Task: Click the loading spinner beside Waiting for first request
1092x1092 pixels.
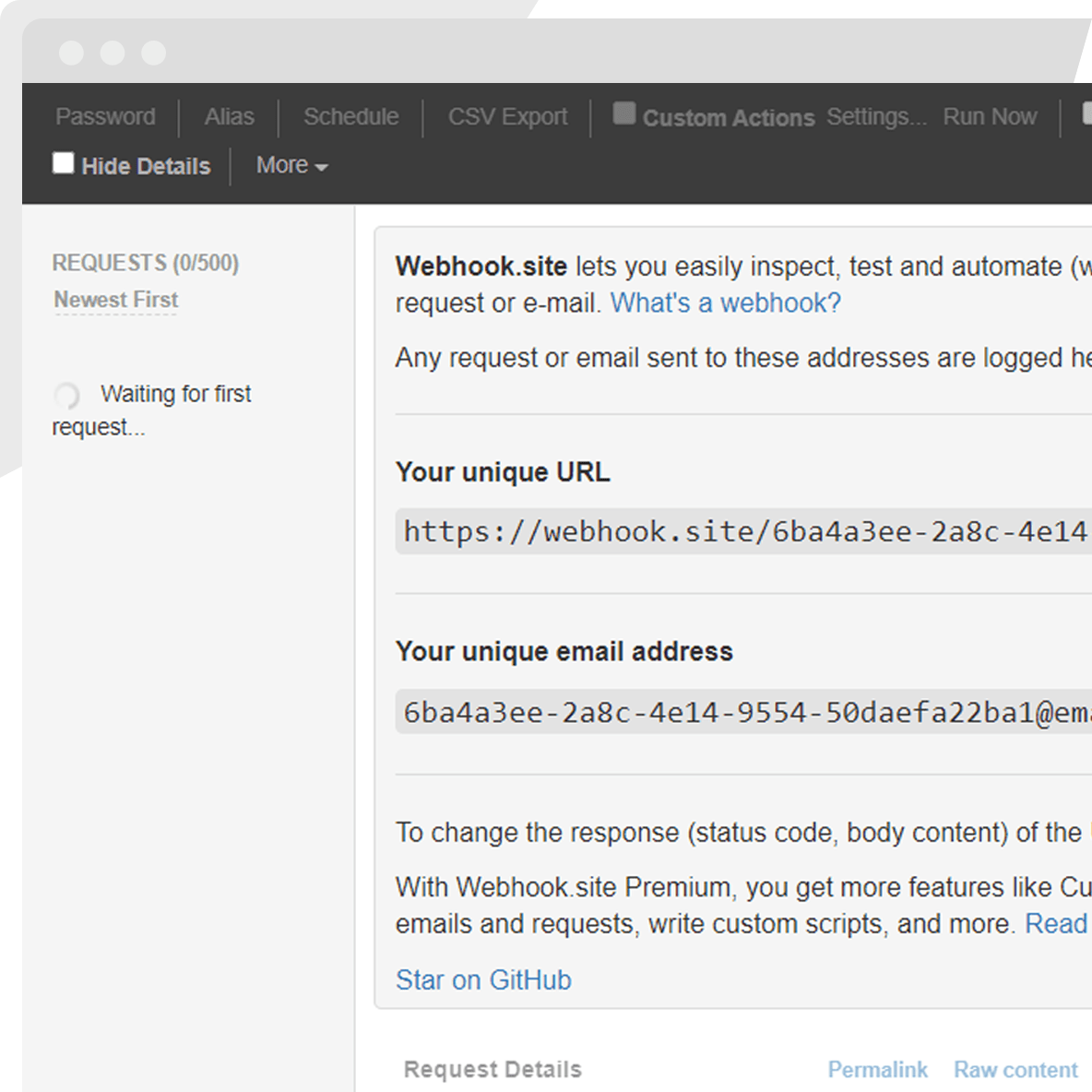Action: tap(66, 396)
